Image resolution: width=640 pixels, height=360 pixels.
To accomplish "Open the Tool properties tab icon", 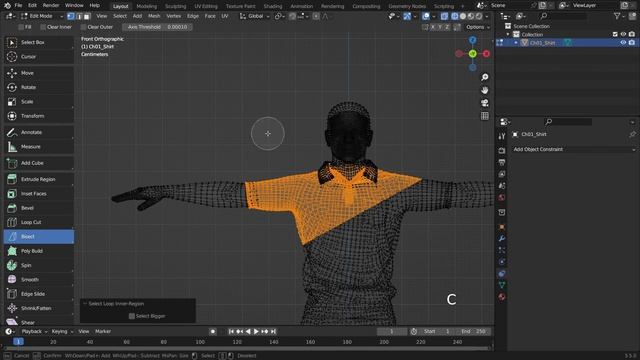I will tap(502, 136).
